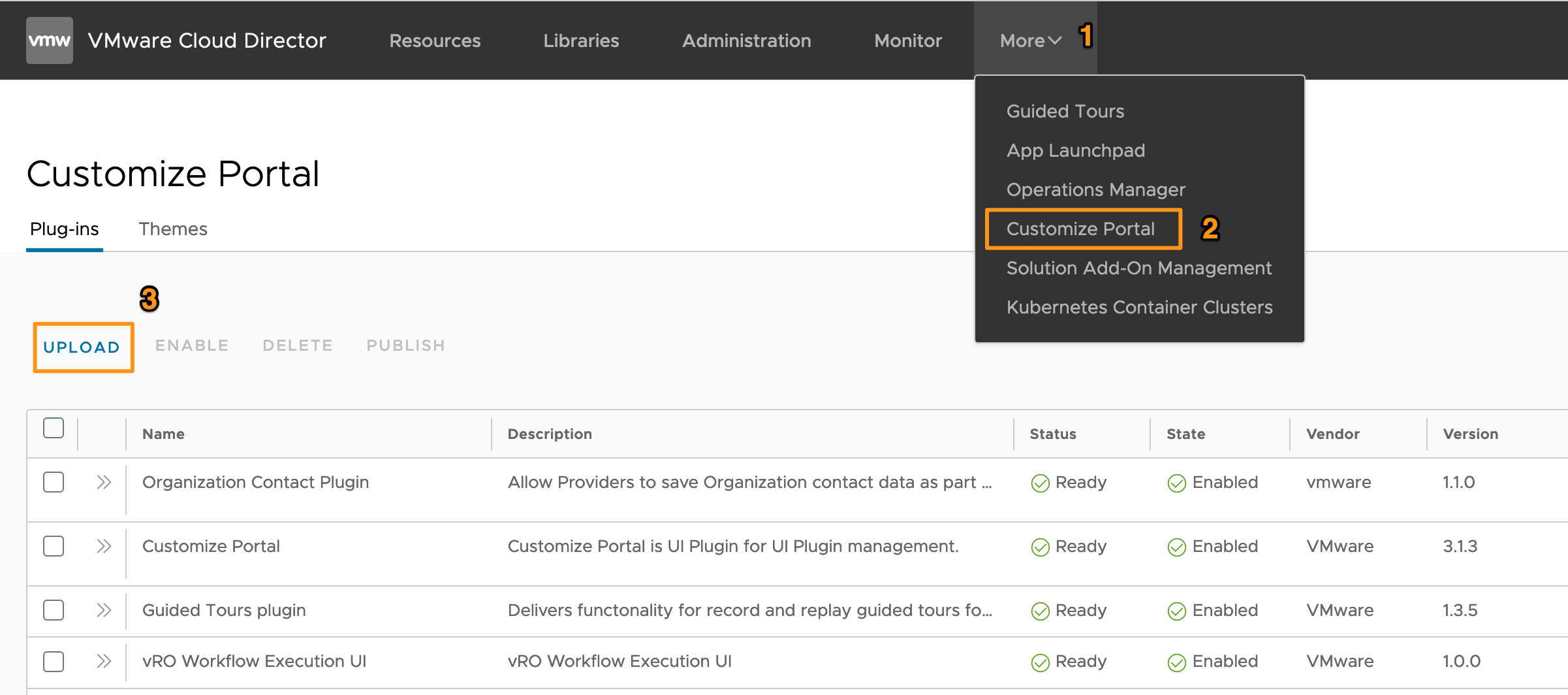The width and height of the screenshot is (1568, 695).
Task: Toggle the select-all checkbox in table header
Action: coord(54,428)
